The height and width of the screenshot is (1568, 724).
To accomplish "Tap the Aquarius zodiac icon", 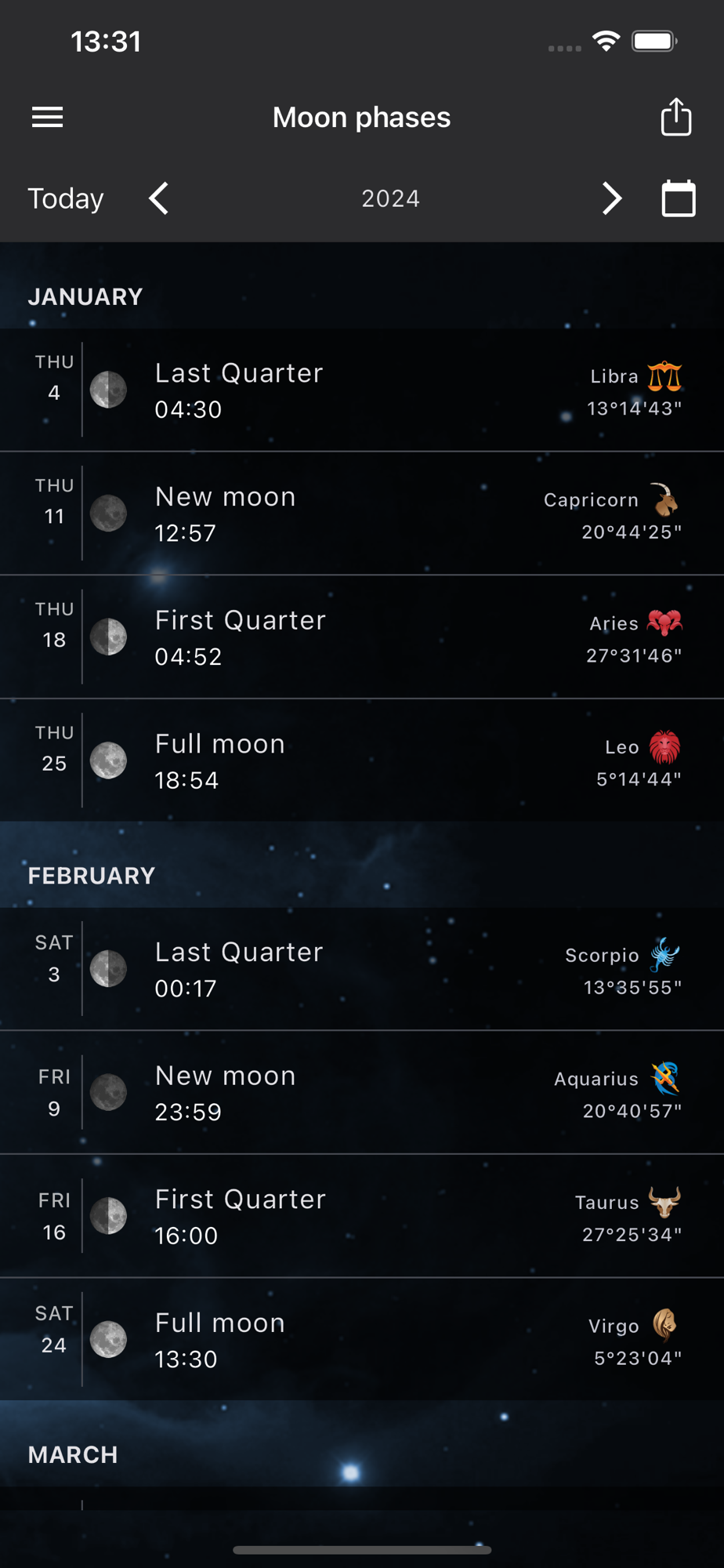I will coord(665,1078).
